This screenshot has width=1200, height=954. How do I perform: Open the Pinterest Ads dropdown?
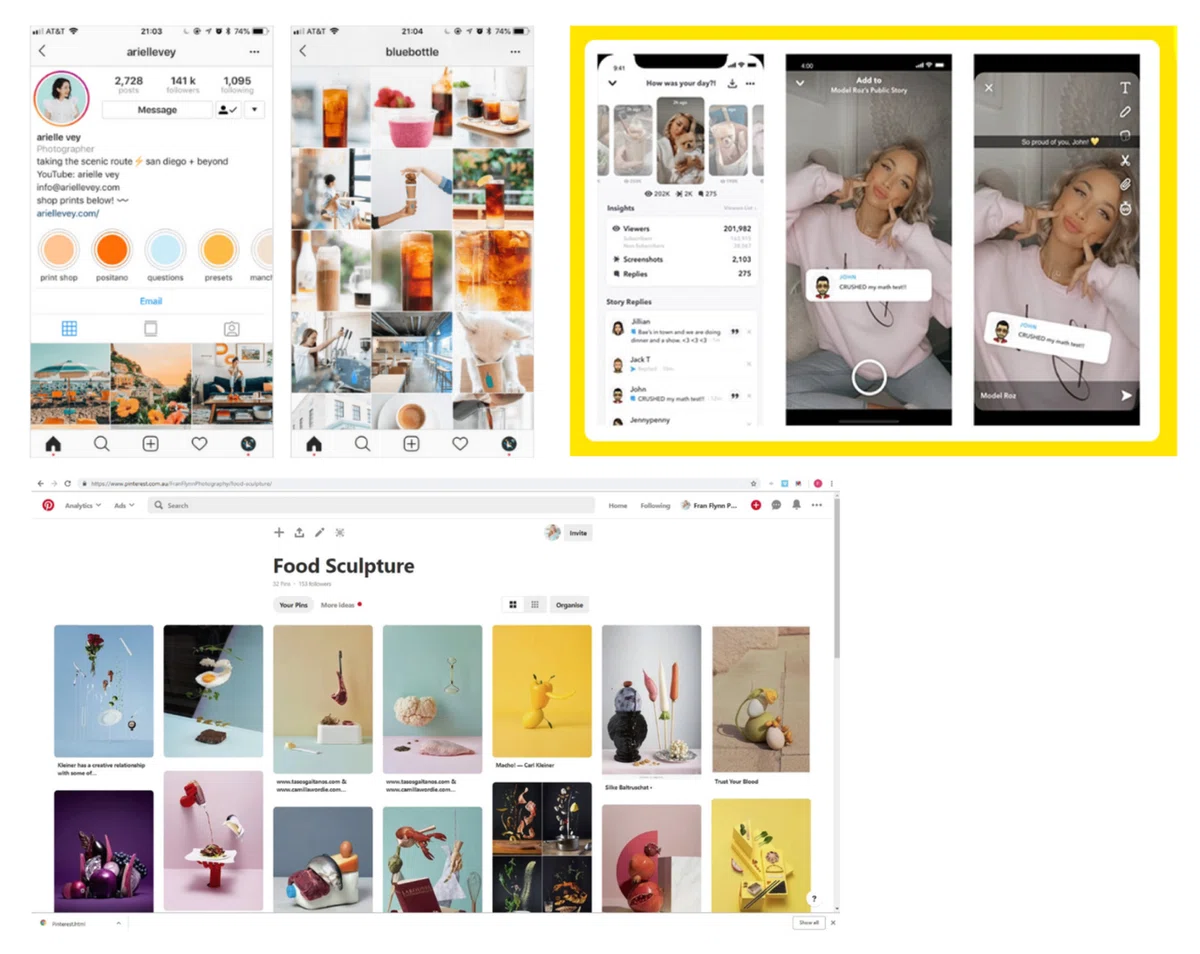coord(123,505)
